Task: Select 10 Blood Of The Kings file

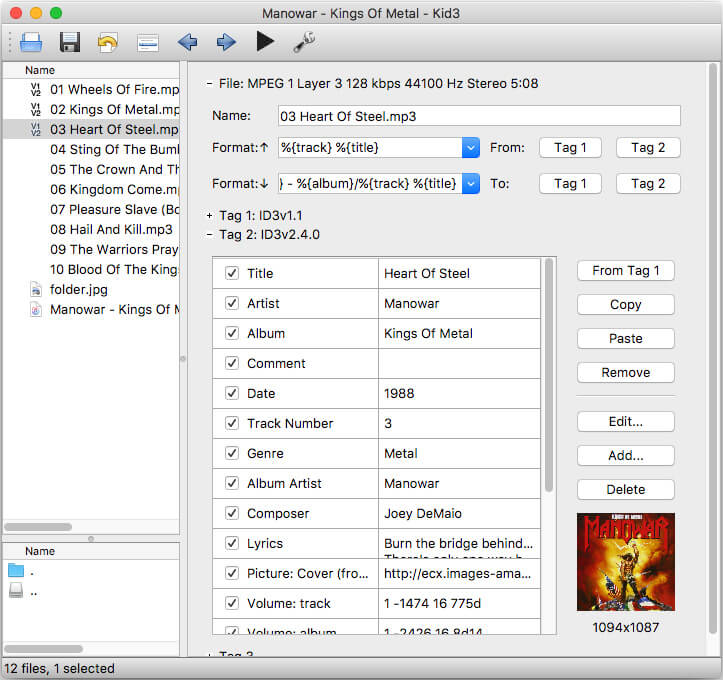Action: tap(113, 269)
